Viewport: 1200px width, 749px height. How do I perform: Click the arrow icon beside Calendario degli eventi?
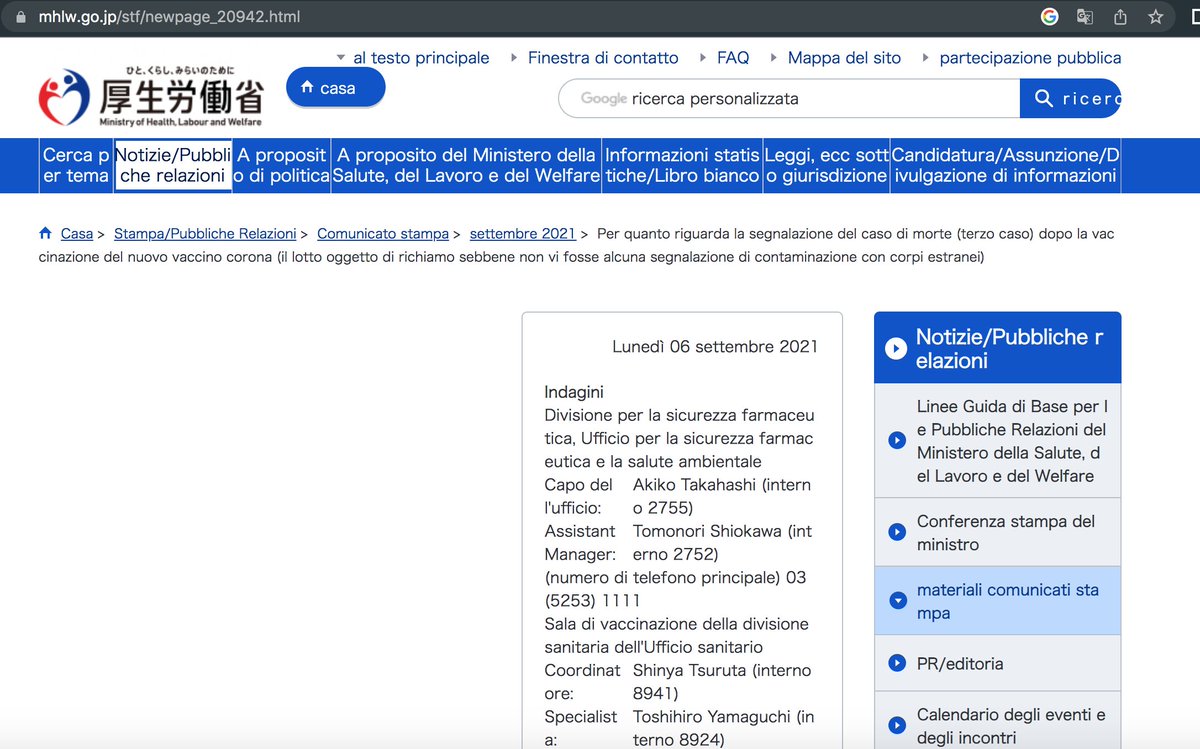tap(897, 726)
